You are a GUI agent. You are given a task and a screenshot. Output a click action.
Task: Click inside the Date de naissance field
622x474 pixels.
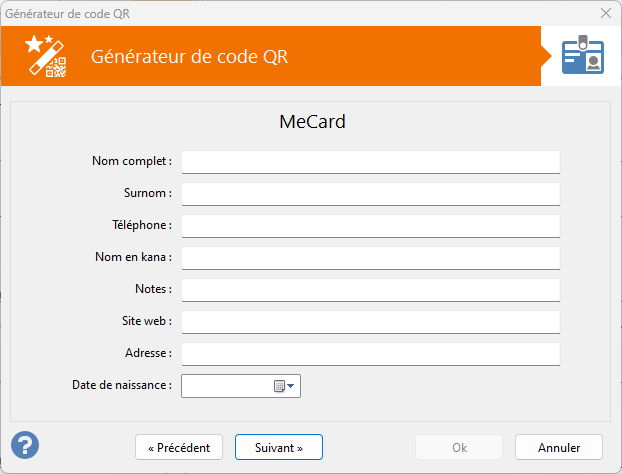point(227,386)
